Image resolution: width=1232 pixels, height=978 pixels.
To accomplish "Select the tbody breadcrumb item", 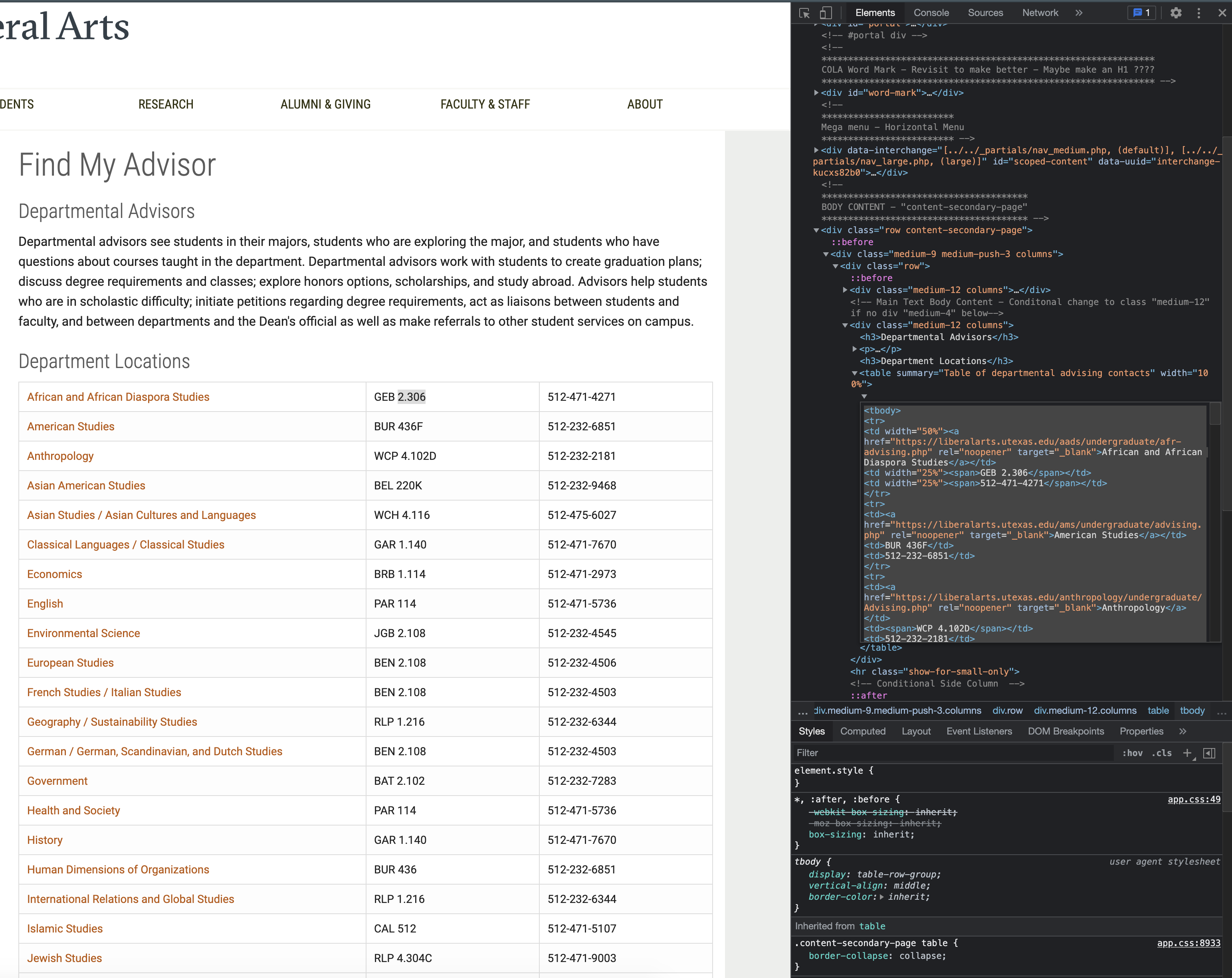I will coord(1192,711).
